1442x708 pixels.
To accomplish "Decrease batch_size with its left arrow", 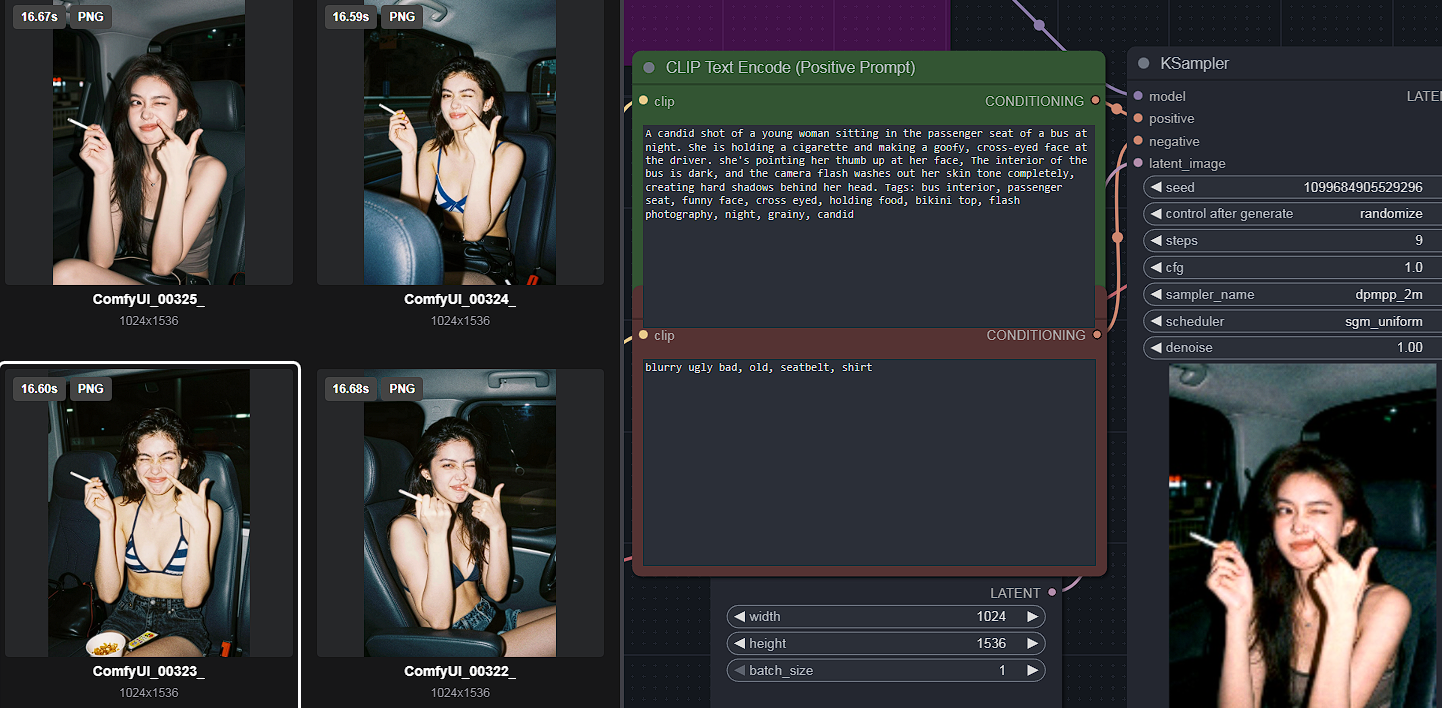I will pyautogui.click(x=740, y=670).
